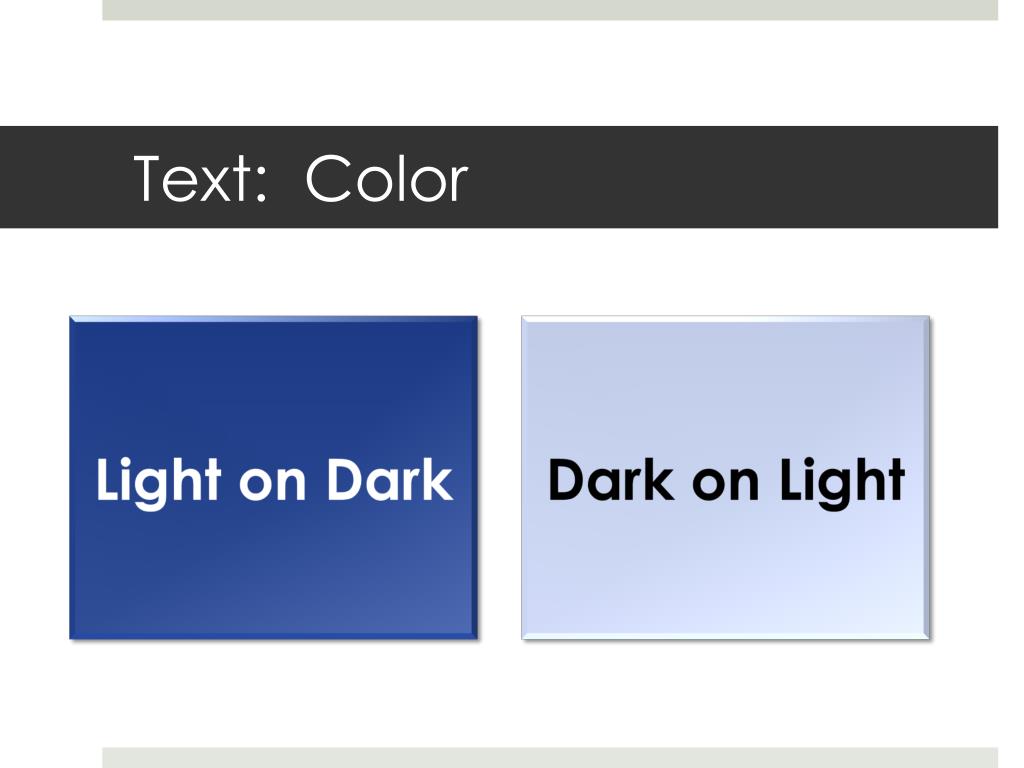Click the word "Light" in white text
This screenshot has width=1024, height=768.
tap(159, 482)
